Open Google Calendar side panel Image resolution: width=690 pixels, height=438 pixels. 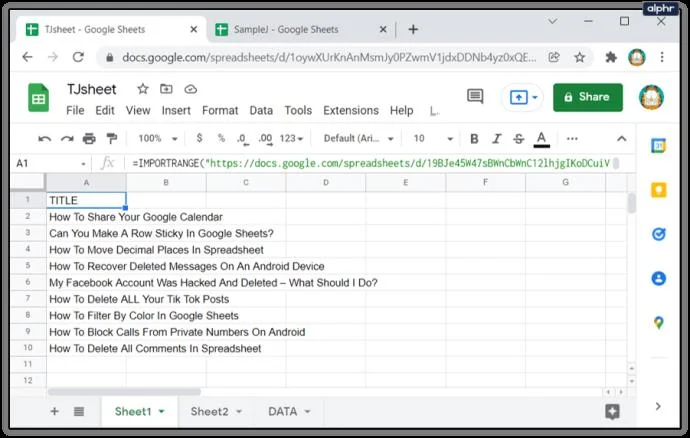[658, 146]
